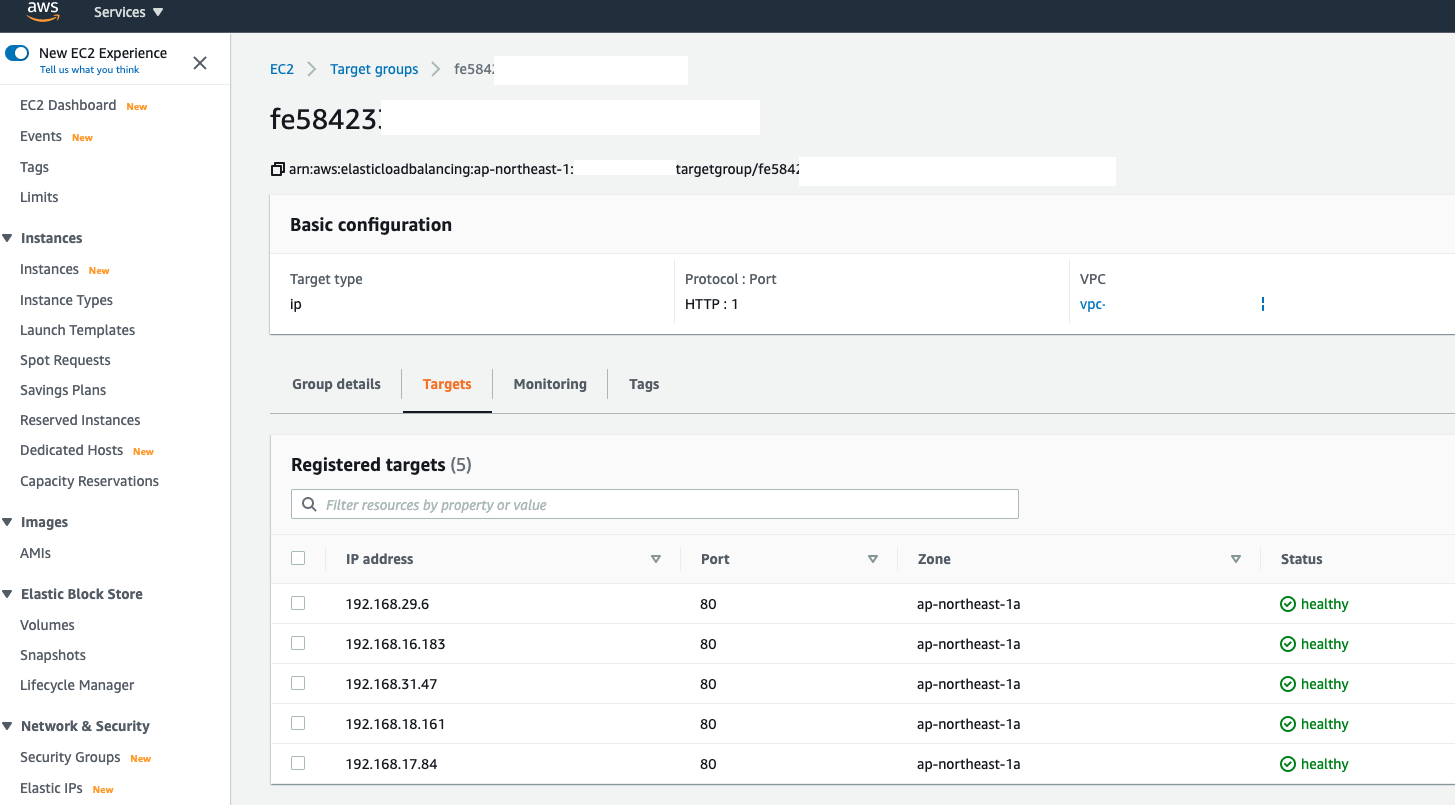
Task: Copy the target group ARN
Action: click(x=277, y=169)
